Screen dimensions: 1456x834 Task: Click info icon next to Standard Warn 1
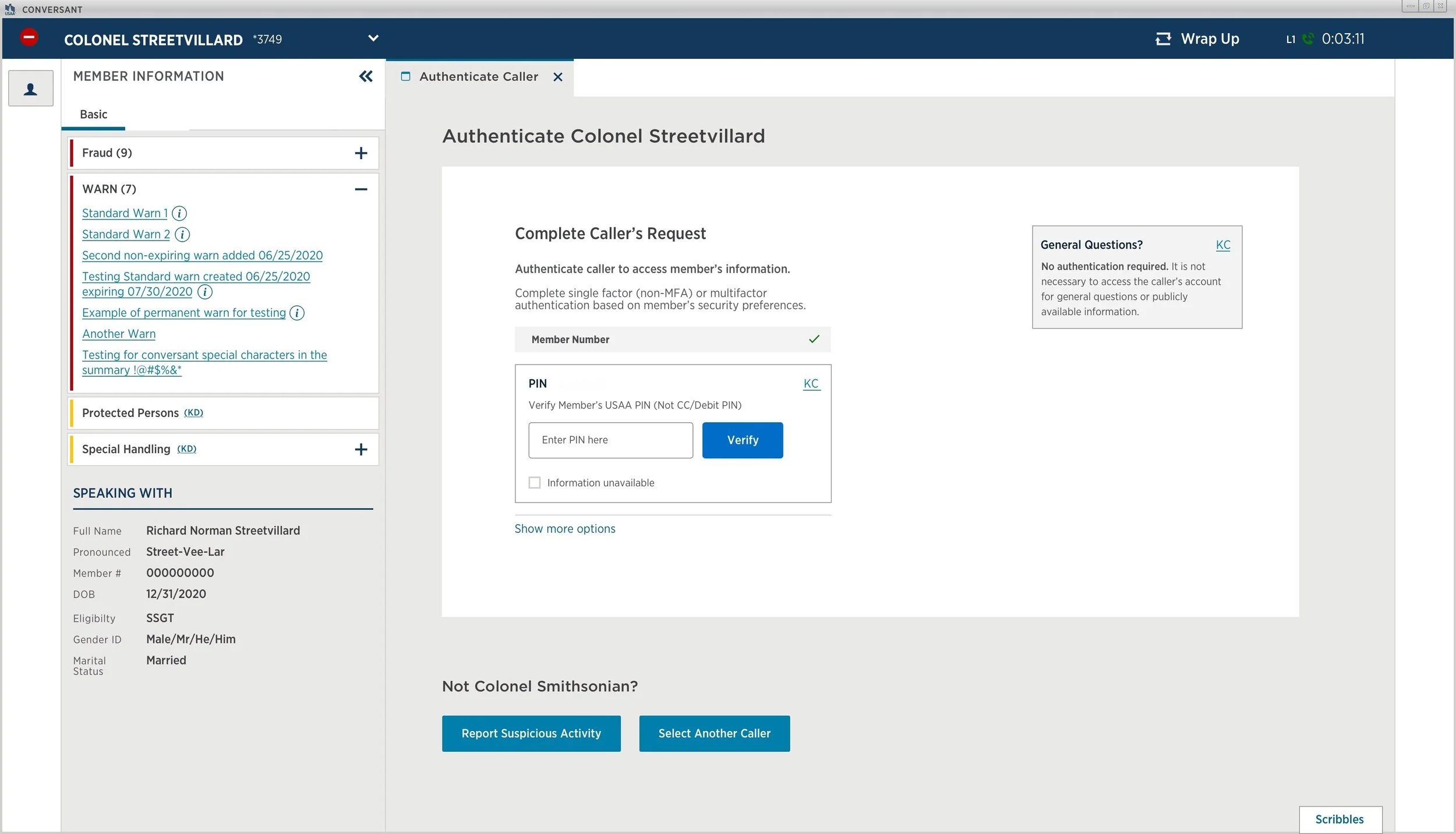coord(179,214)
